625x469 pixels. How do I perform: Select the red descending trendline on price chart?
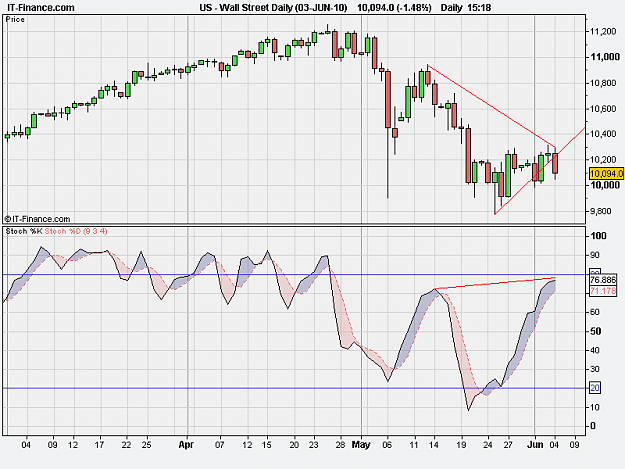click(x=491, y=106)
